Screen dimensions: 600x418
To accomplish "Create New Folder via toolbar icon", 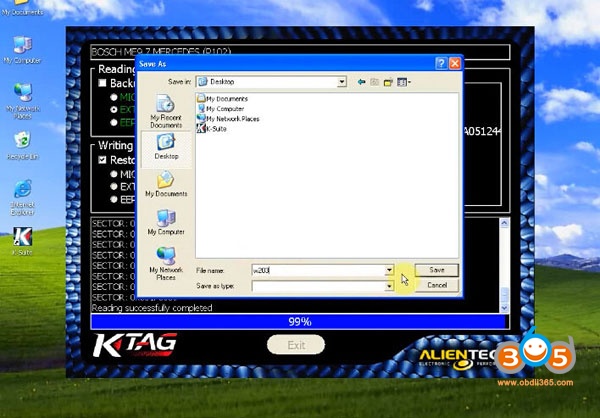I will [x=388, y=82].
